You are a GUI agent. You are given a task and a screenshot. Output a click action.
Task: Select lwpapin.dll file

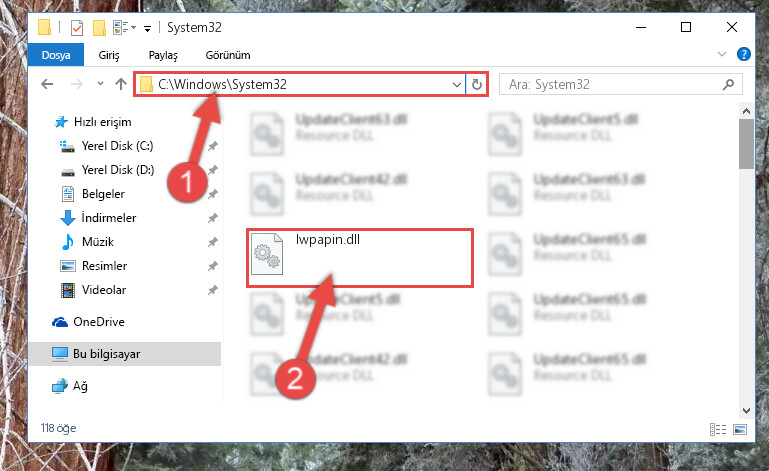tap(360, 258)
